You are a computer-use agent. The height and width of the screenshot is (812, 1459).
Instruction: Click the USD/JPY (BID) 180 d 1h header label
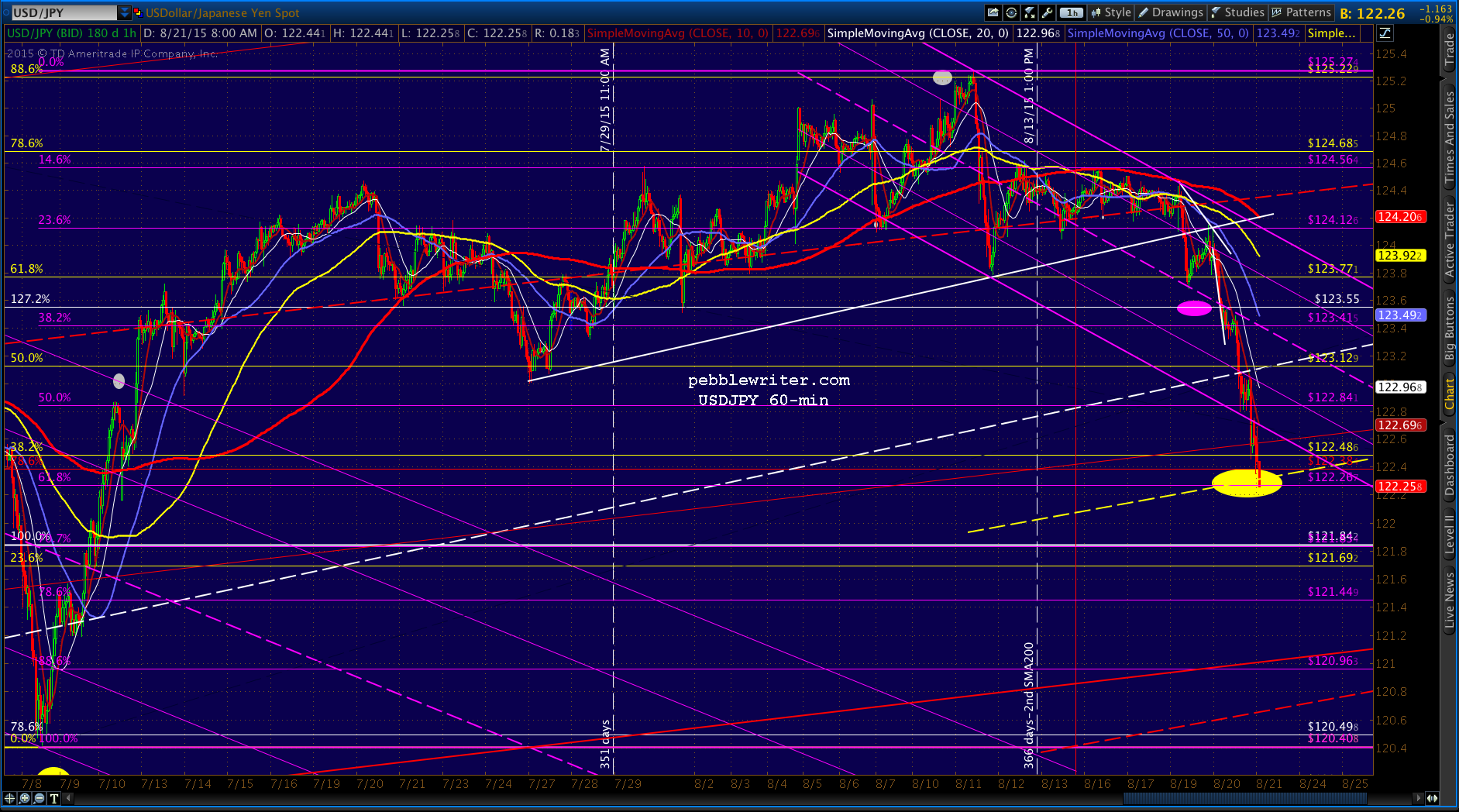71,33
